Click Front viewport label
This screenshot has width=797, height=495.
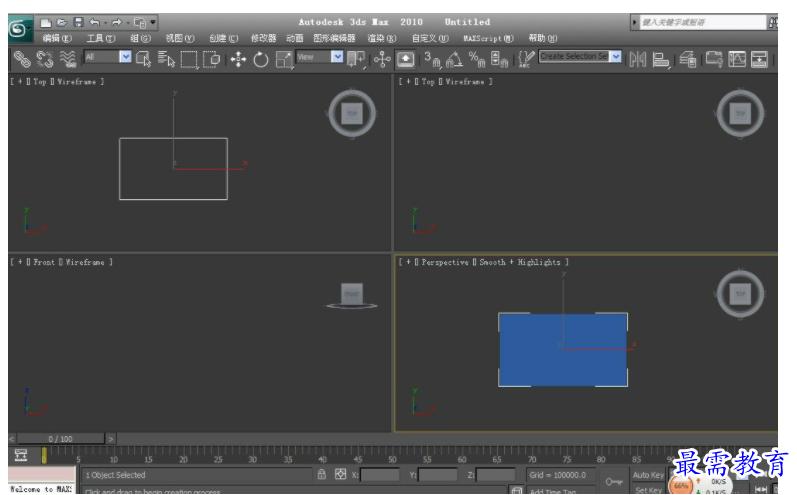(44, 262)
